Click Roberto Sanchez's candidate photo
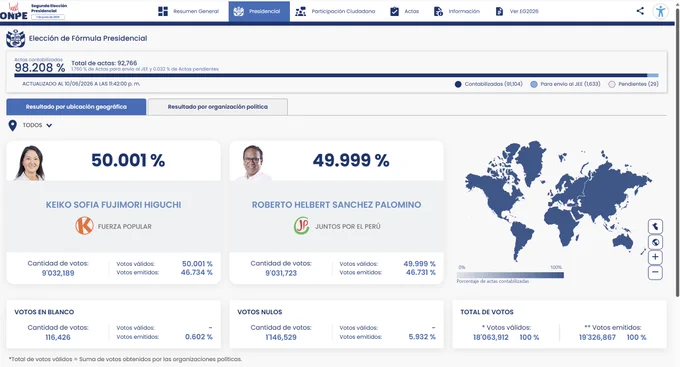This screenshot has width=680, height=367. [253, 162]
